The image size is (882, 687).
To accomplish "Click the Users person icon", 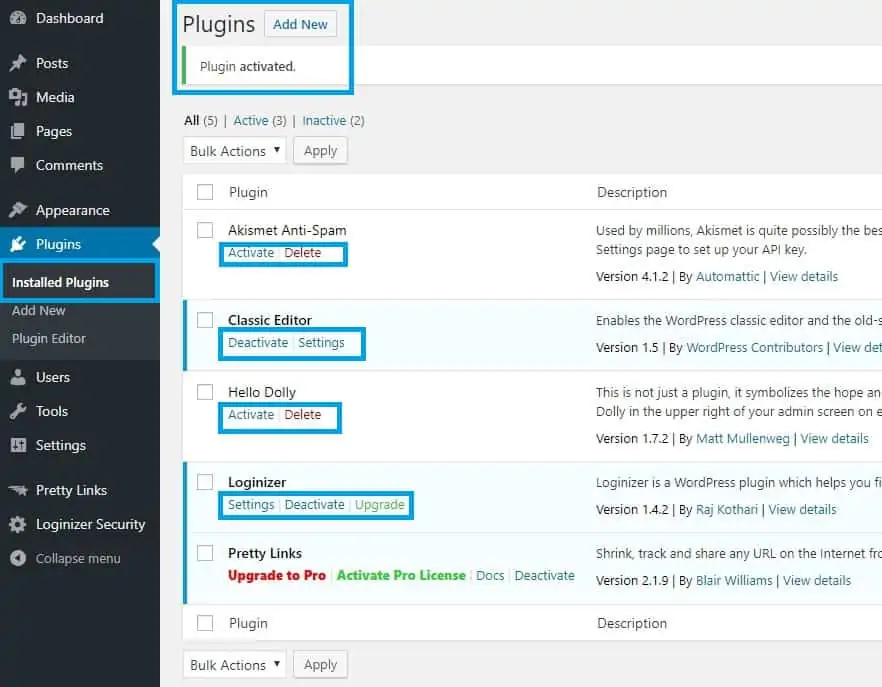I will click(x=18, y=377).
